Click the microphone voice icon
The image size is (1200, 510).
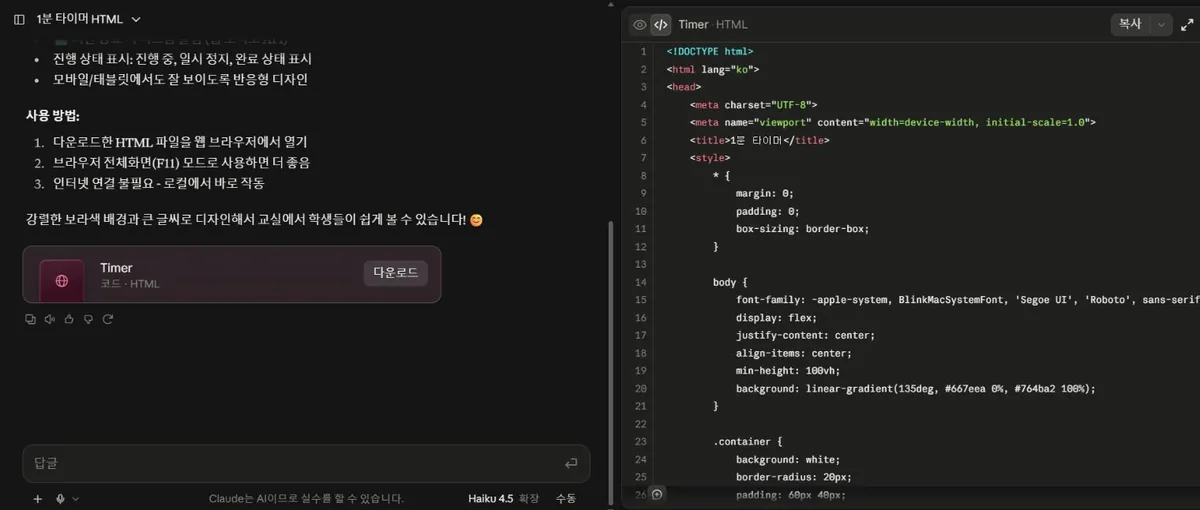coord(61,498)
